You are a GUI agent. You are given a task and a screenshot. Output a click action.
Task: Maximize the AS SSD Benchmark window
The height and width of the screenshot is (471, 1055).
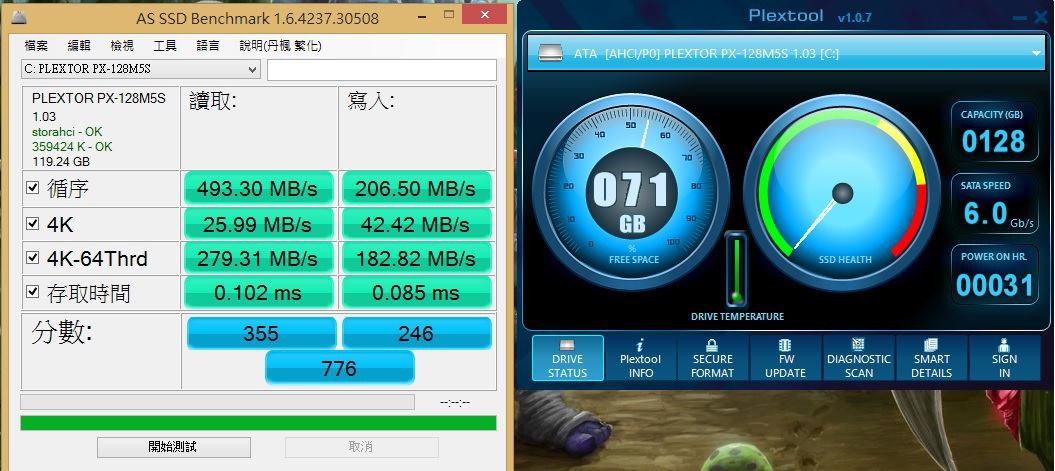tap(449, 14)
